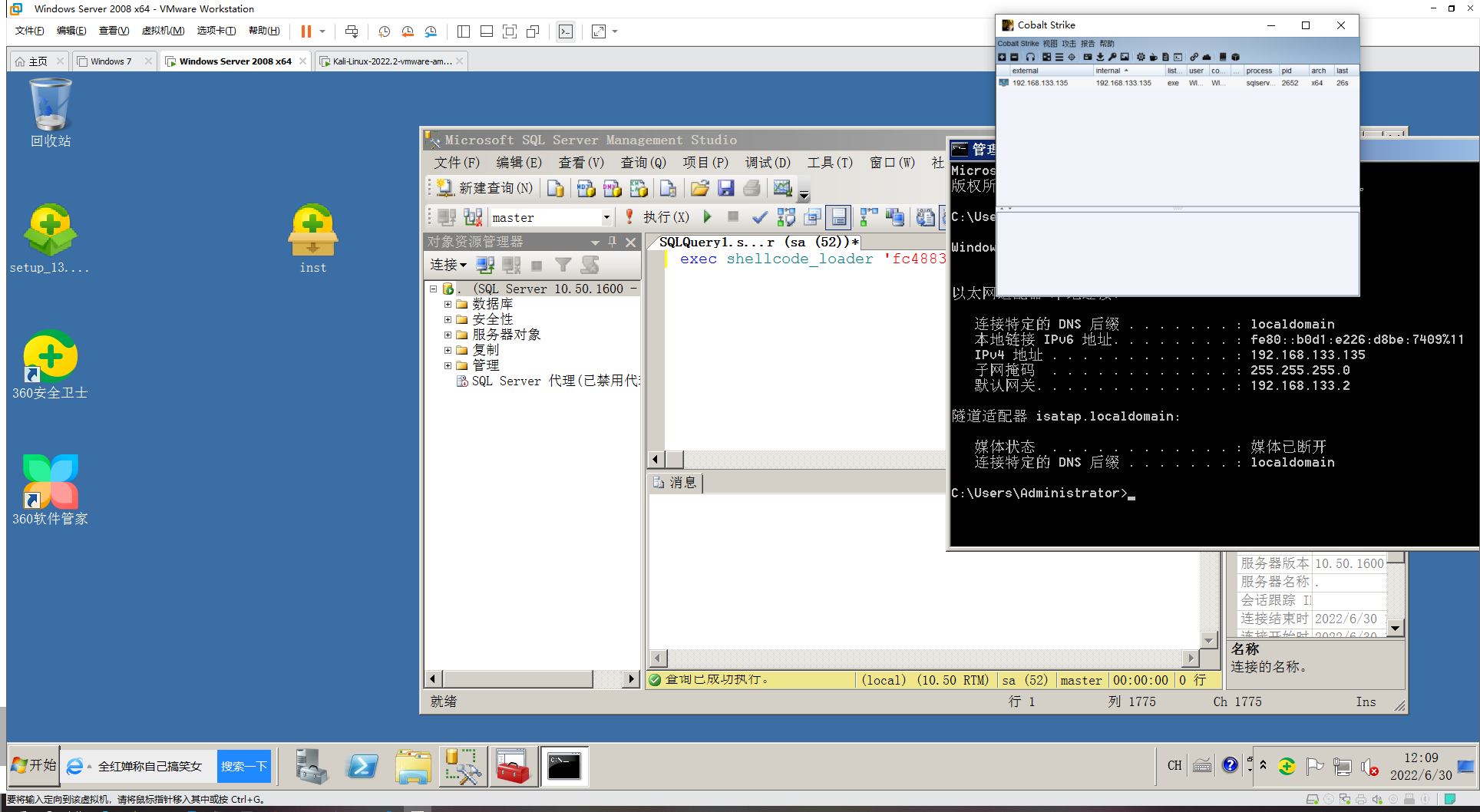Click the Cobalt Strike connect (plus) icon
This screenshot has height=812, width=1480.
(1002, 57)
